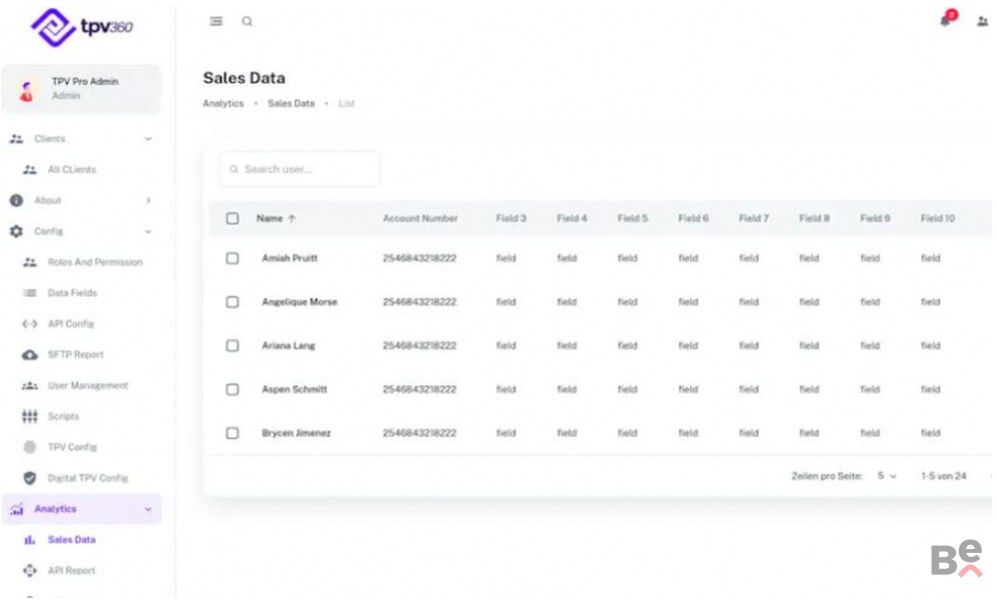The width and height of the screenshot is (997, 600).
Task: Click the hamburger menu icon in header
Action: click(216, 22)
